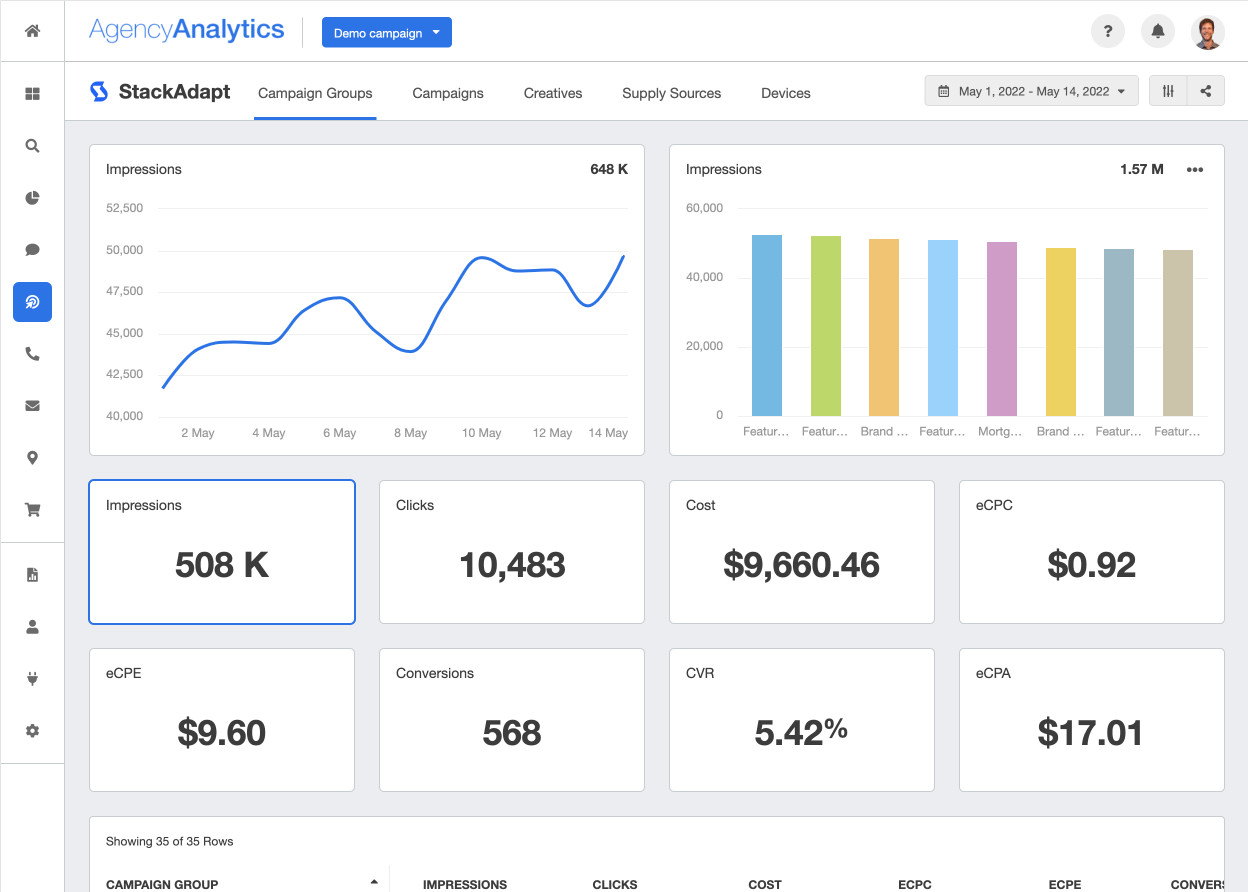This screenshot has width=1248, height=892.
Task: Open the search panel in the sidebar
Action: [x=32, y=145]
